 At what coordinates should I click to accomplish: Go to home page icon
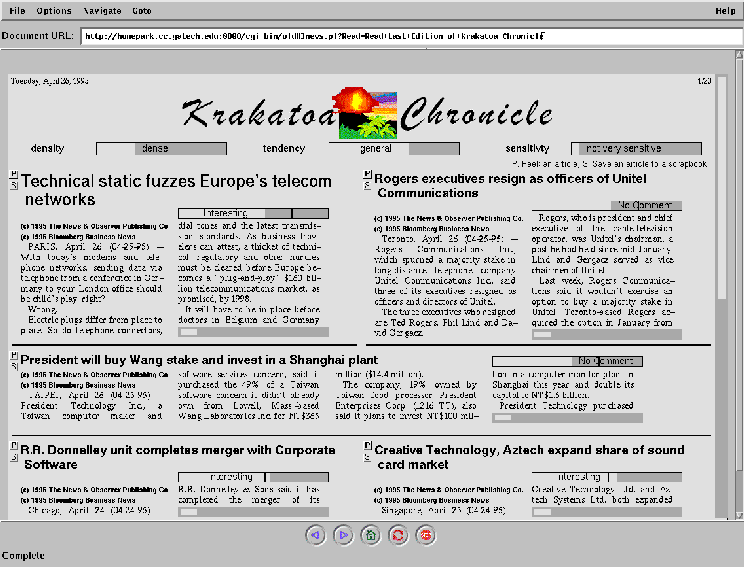[x=371, y=535]
